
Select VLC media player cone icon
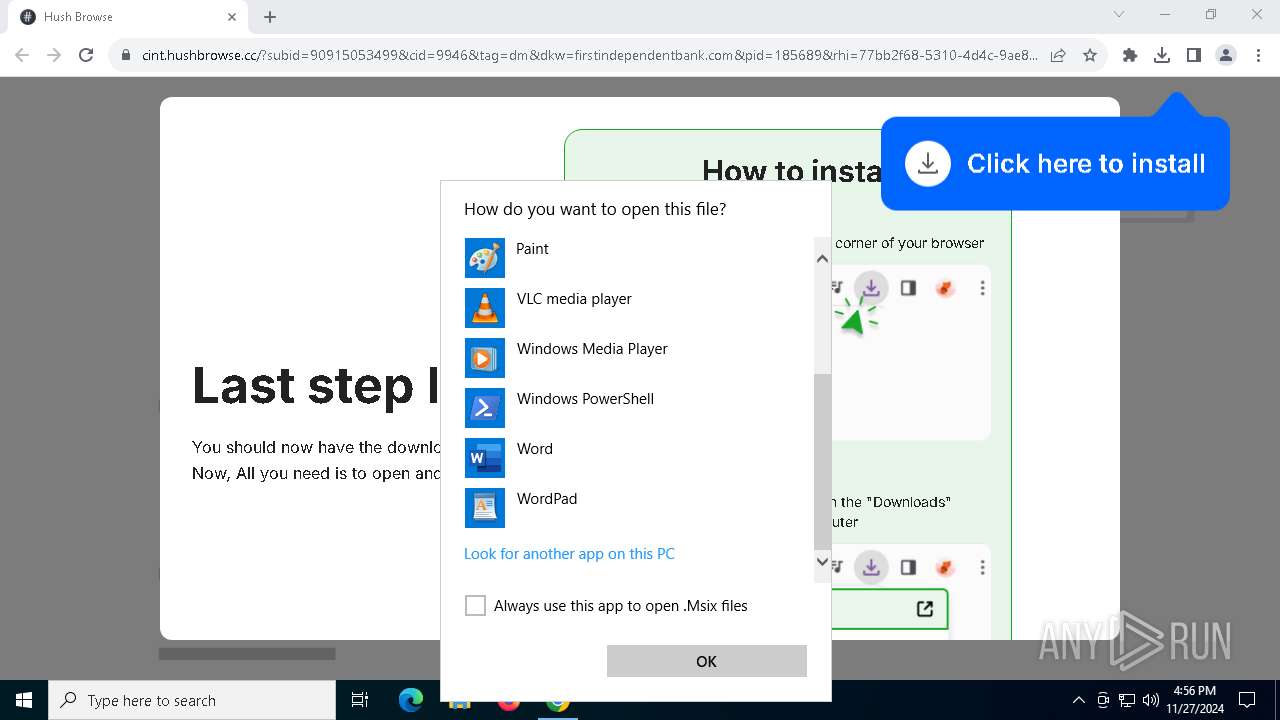[485, 308]
